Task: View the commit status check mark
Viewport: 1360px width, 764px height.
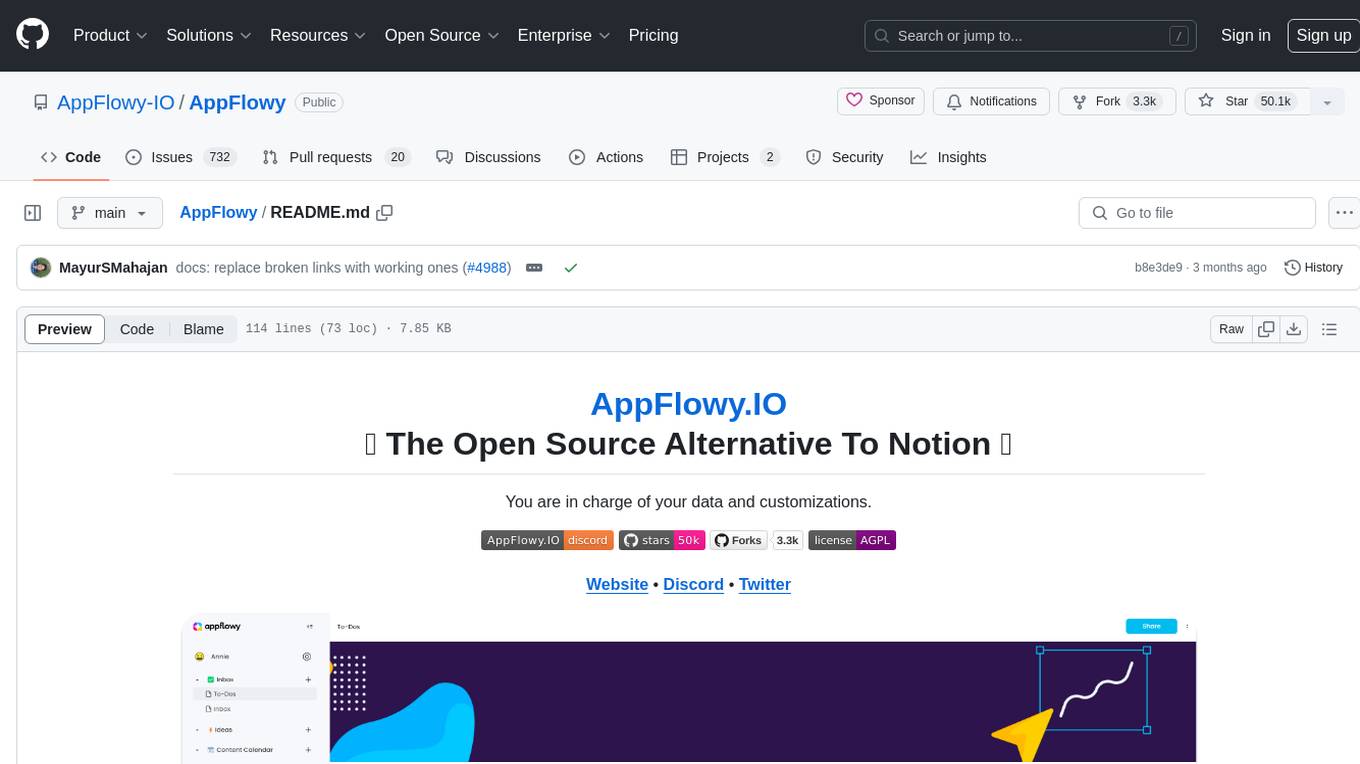Action: click(571, 268)
